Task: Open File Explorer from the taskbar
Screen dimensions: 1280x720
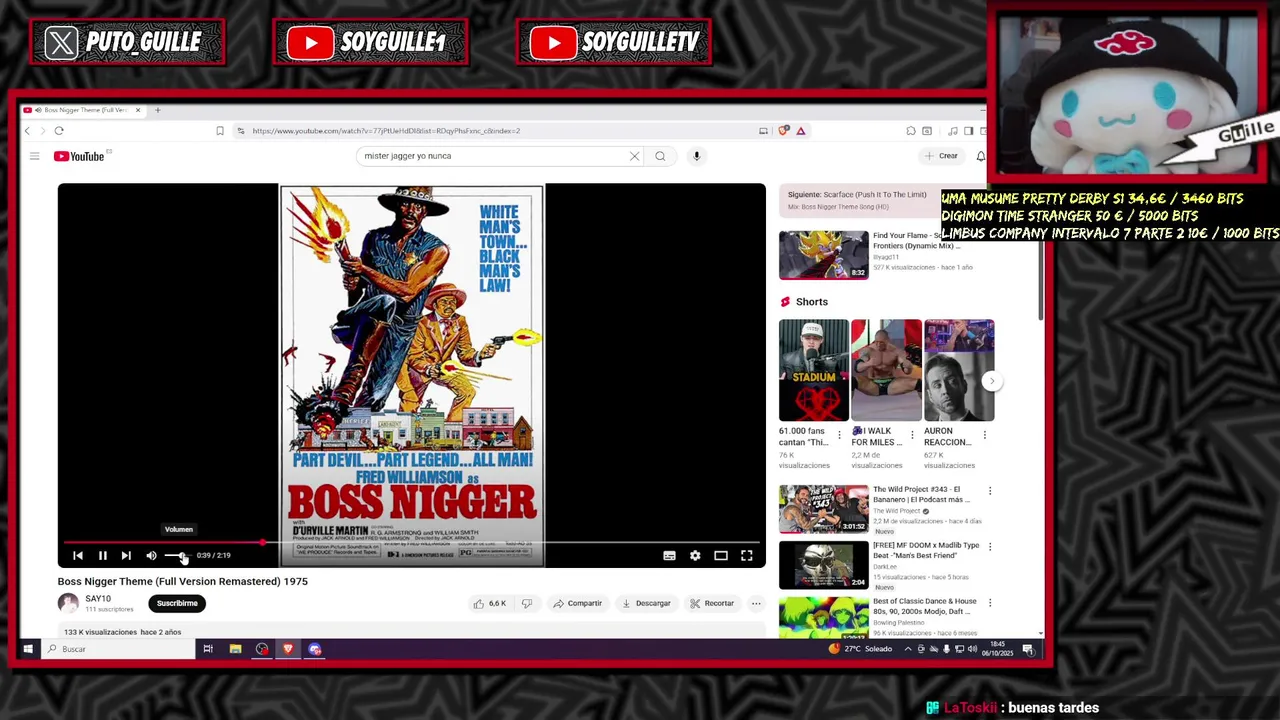Action: pyautogui.click(x=235, y=649)
